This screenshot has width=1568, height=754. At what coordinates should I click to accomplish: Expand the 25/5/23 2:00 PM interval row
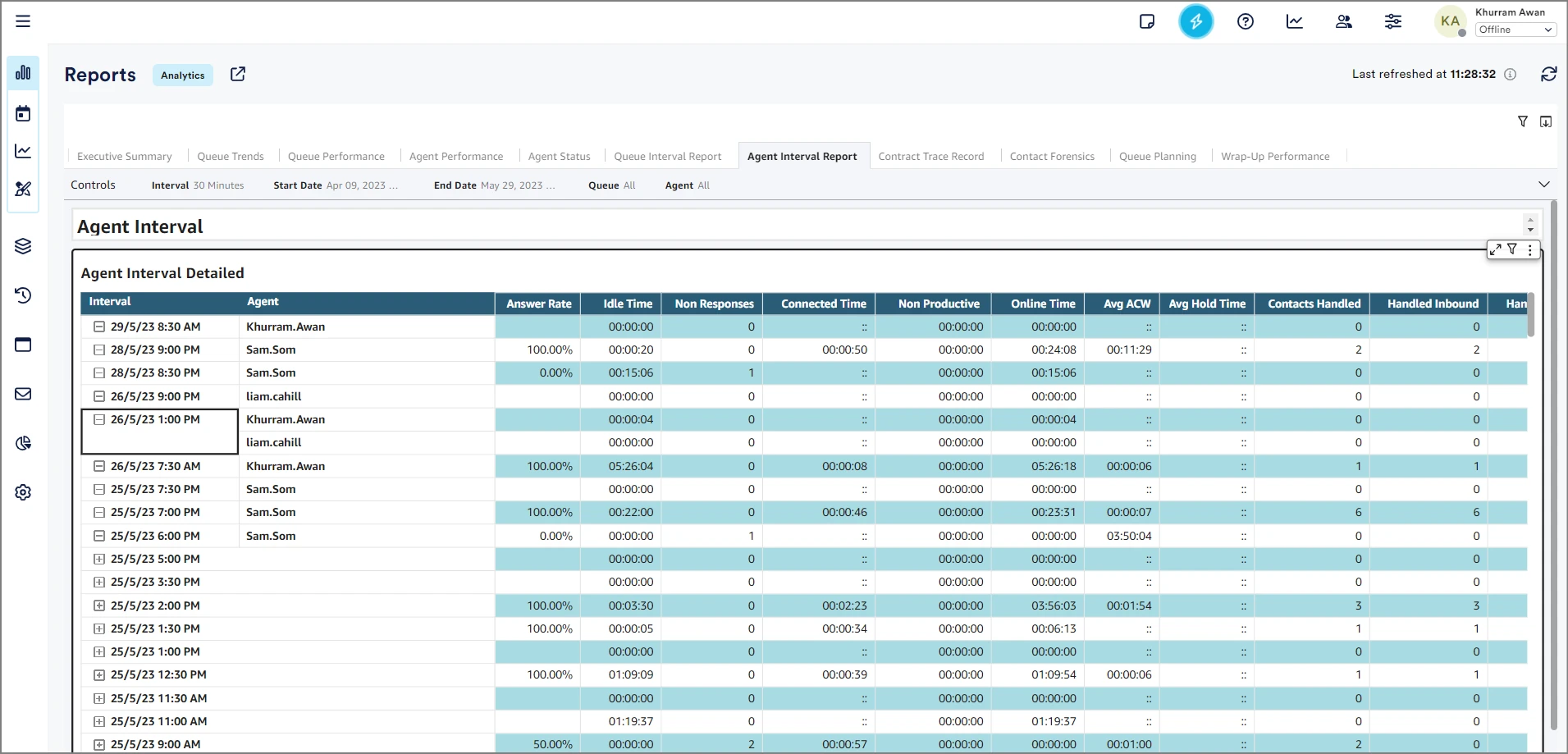click(99, 606)
